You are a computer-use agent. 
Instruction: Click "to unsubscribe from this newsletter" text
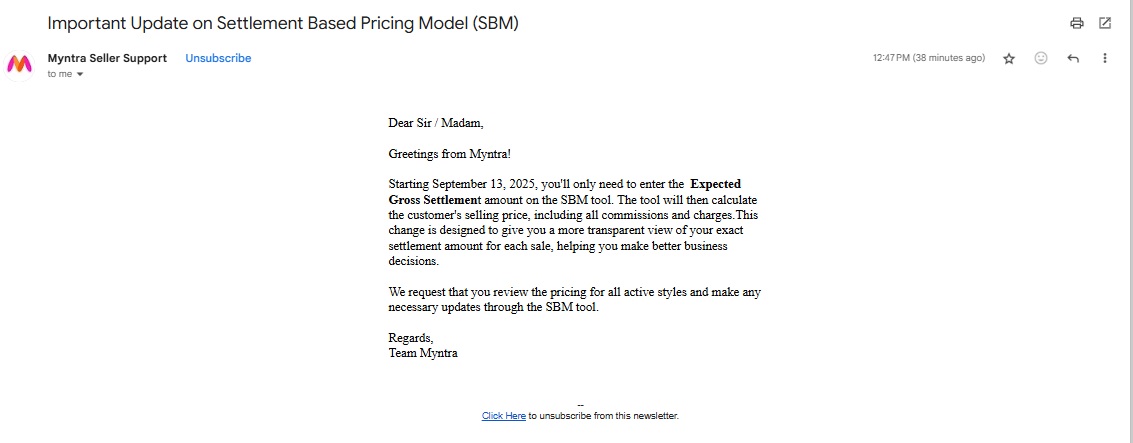click(603, 415)
